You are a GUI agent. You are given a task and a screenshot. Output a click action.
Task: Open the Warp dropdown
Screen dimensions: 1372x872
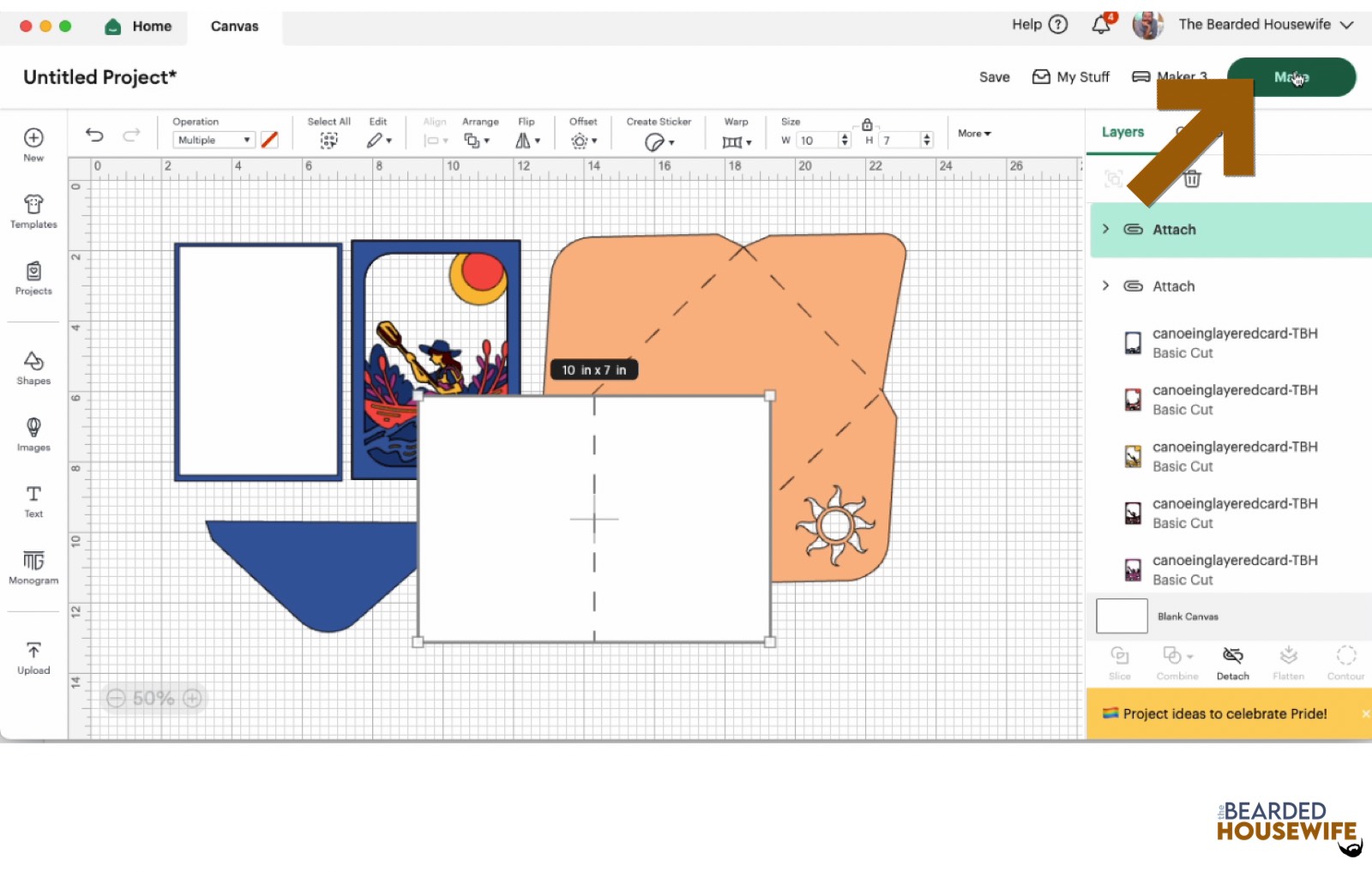pos(737,141)
